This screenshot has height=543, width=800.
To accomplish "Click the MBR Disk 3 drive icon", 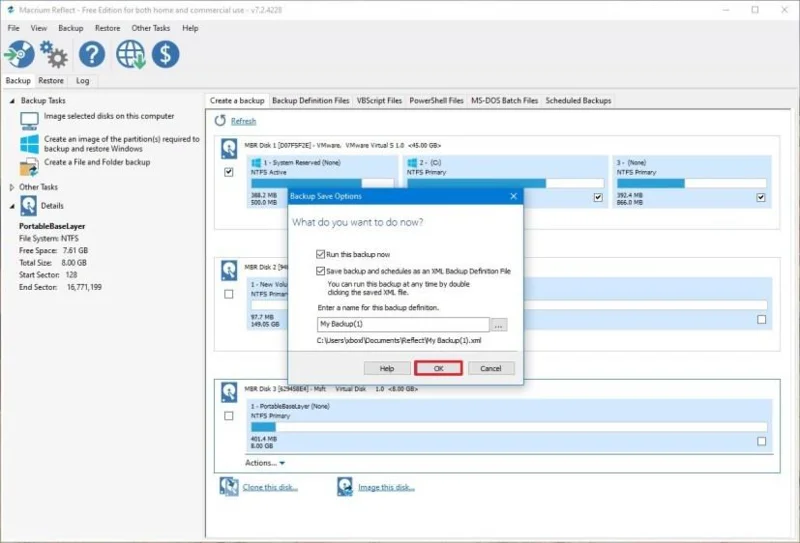I will (229, 392).
